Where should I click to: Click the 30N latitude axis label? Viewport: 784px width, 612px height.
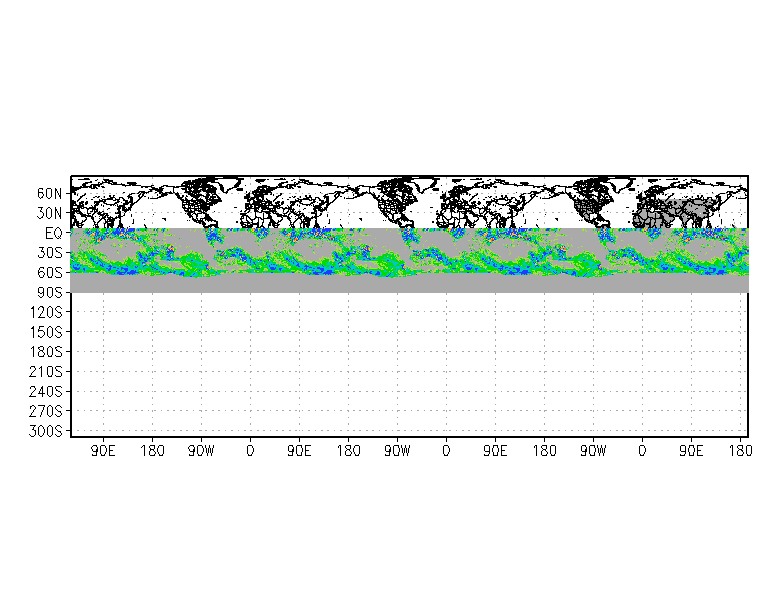coord(49,214)
